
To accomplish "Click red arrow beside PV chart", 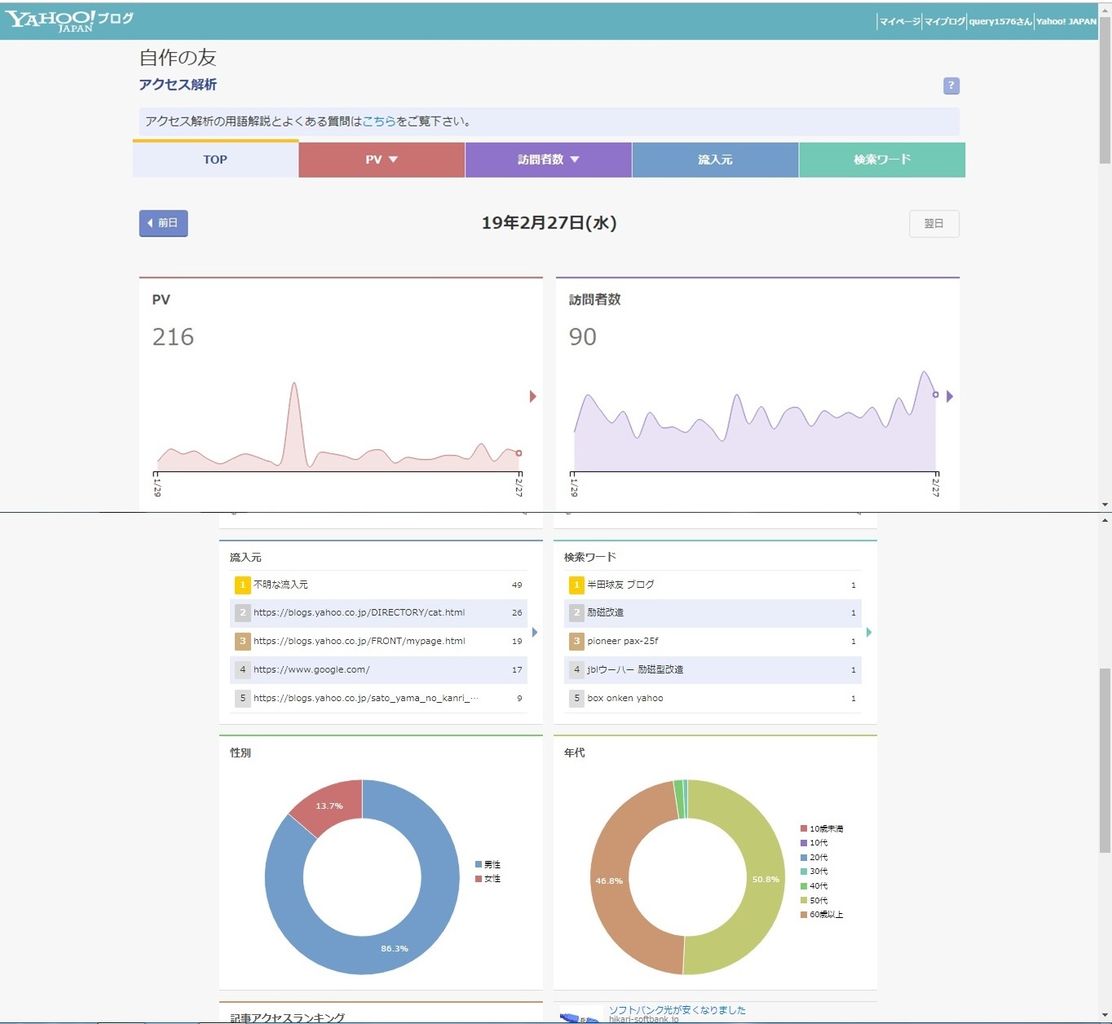I will tap(533, 396).
